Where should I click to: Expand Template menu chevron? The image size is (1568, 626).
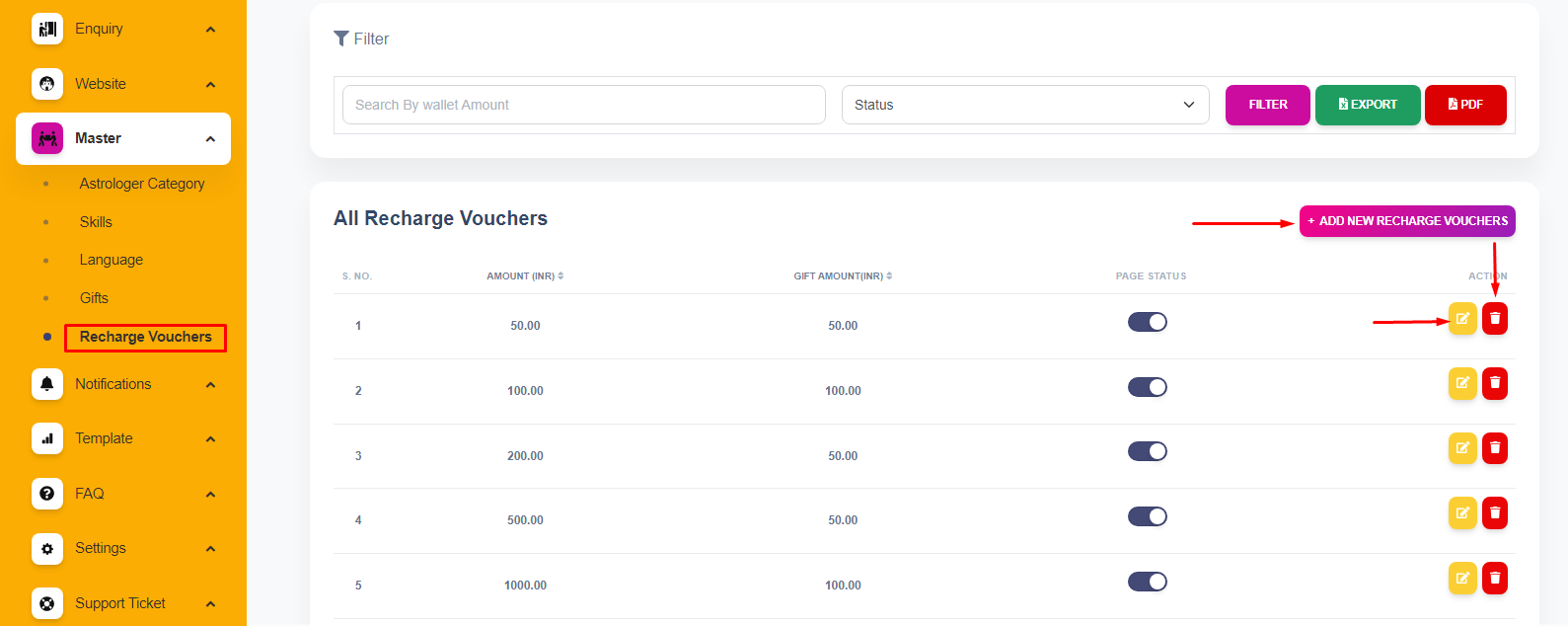point(210,439)
